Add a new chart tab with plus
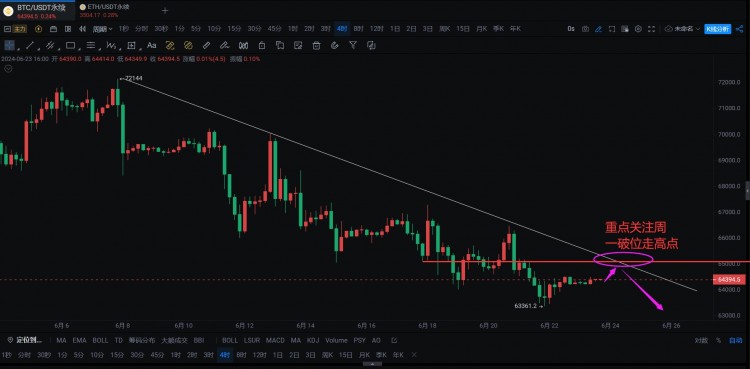Viewport: 750px width, 369px height. (165, 11)
